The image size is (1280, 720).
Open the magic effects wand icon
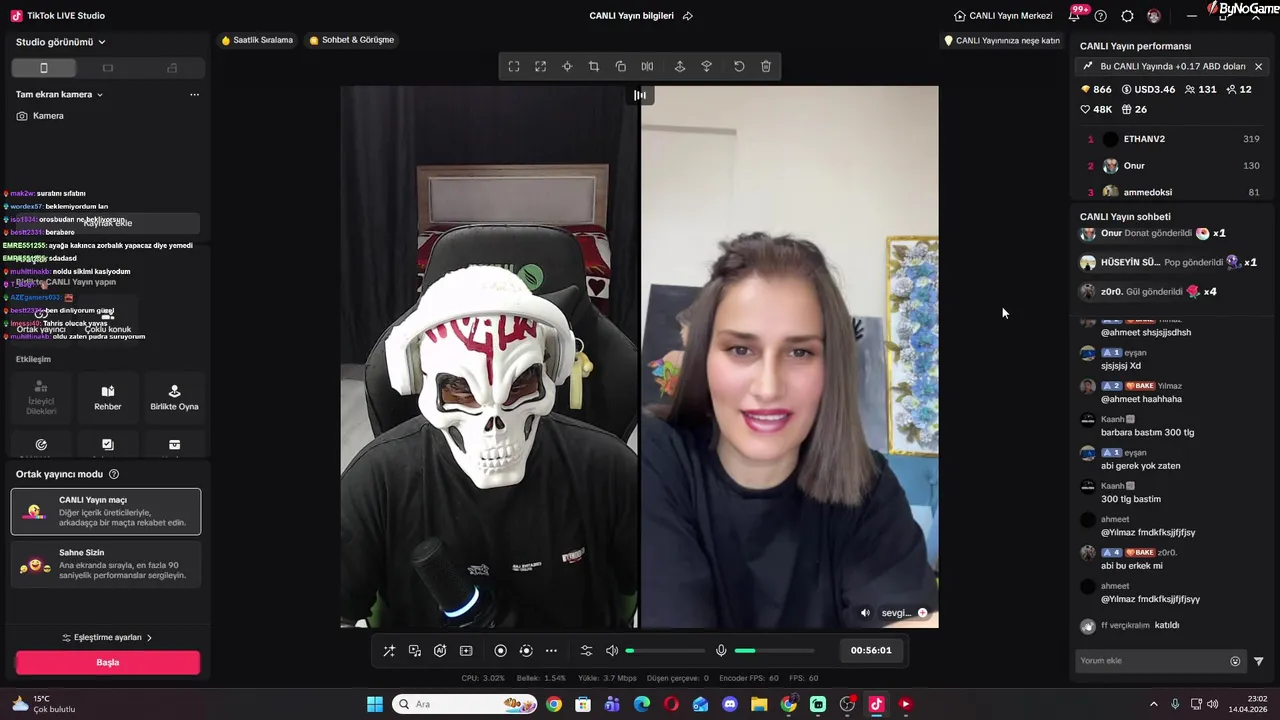(x=389, y=651)
